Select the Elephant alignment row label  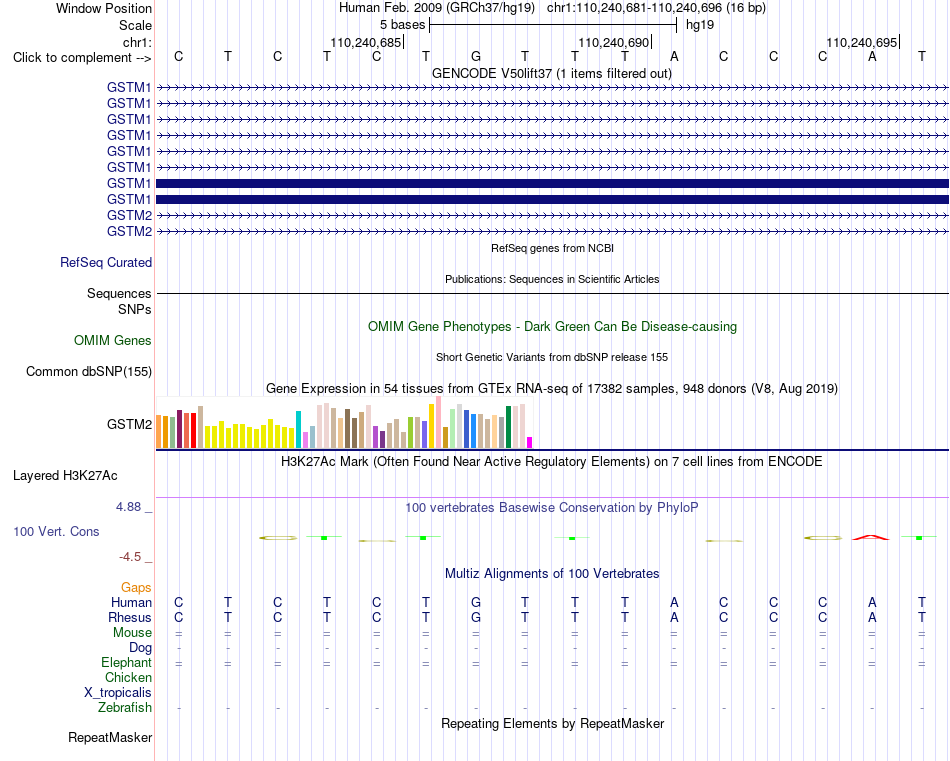tap(126, 662)
